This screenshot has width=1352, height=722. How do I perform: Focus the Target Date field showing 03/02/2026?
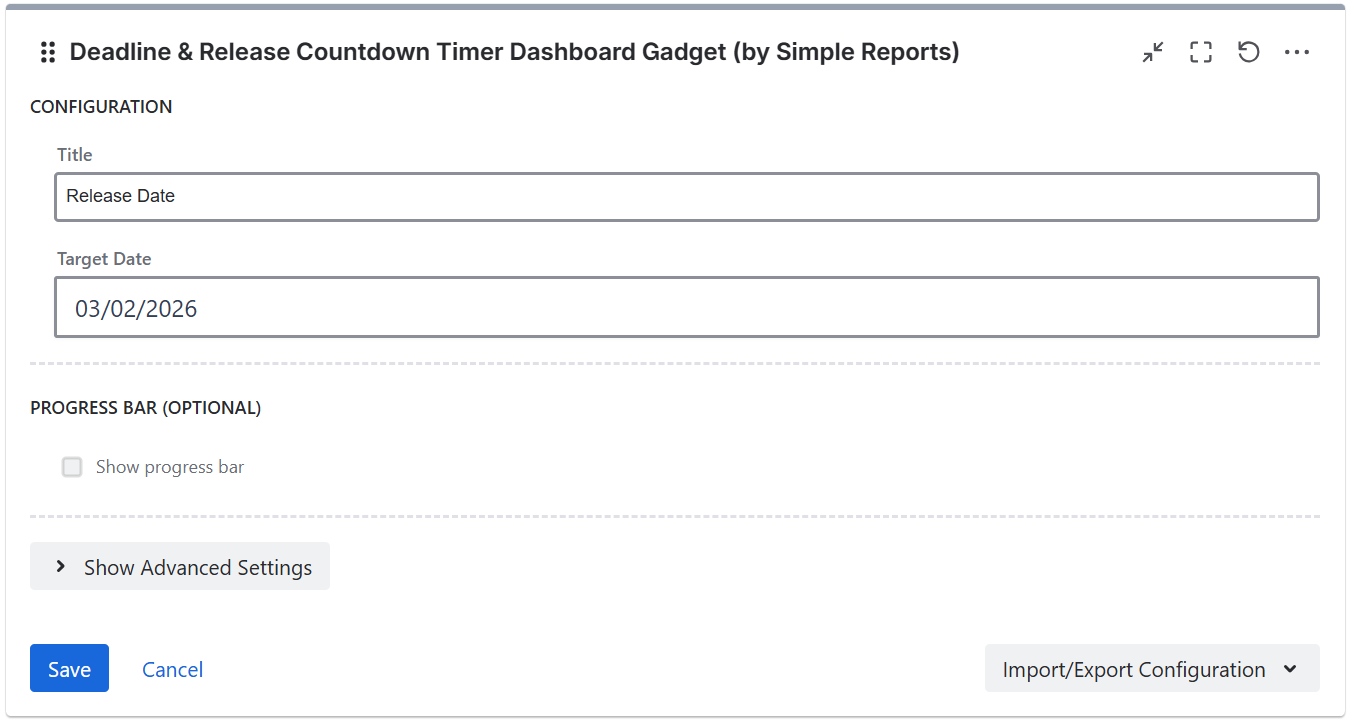686,308
